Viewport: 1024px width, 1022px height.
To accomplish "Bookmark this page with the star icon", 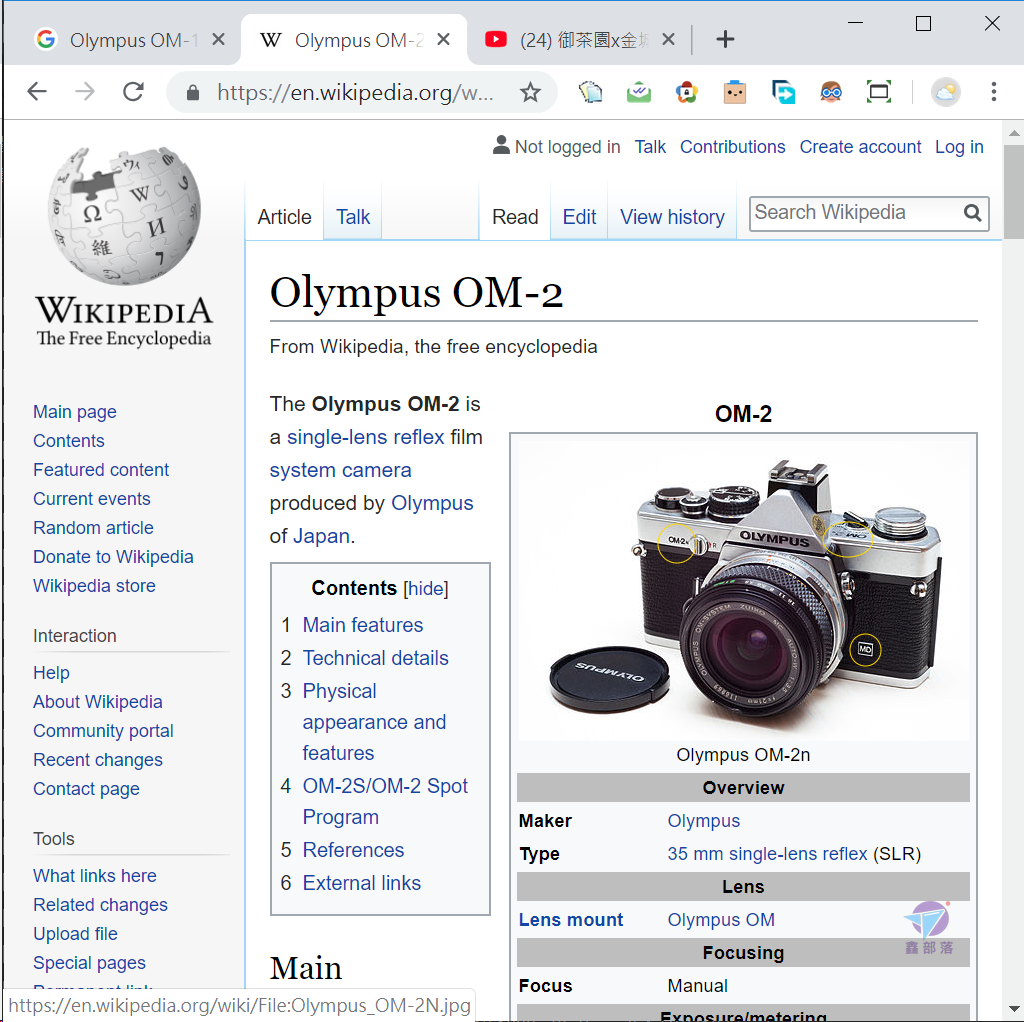I will [x=530, y=92].
